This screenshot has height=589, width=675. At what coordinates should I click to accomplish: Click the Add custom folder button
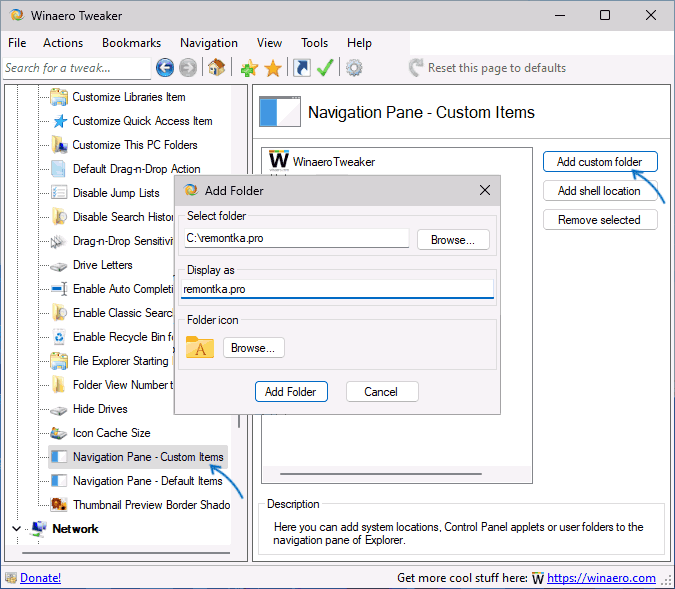(x=600, y=161)
